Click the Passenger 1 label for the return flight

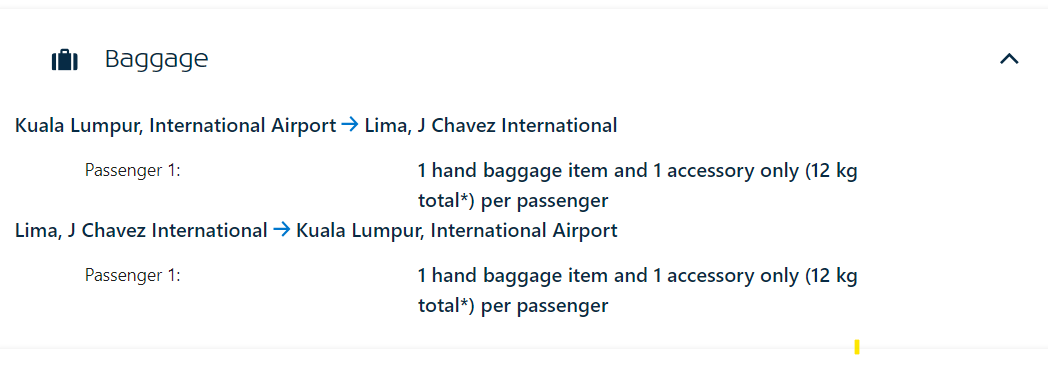133,275
